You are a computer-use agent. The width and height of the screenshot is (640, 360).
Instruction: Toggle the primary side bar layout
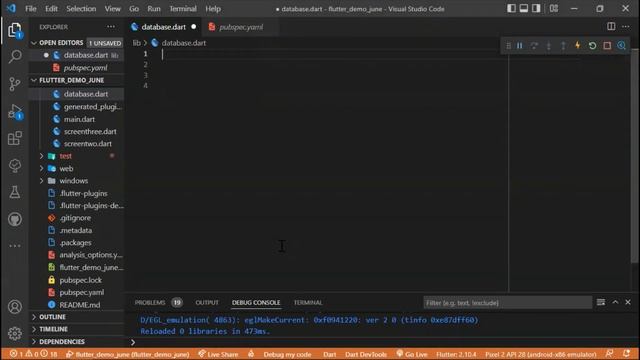(511, 9)
